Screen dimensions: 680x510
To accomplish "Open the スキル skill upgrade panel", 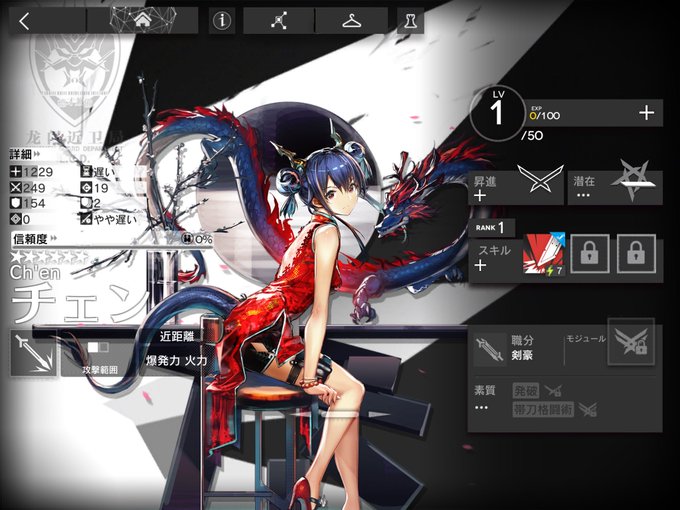I will pos(494,258).
